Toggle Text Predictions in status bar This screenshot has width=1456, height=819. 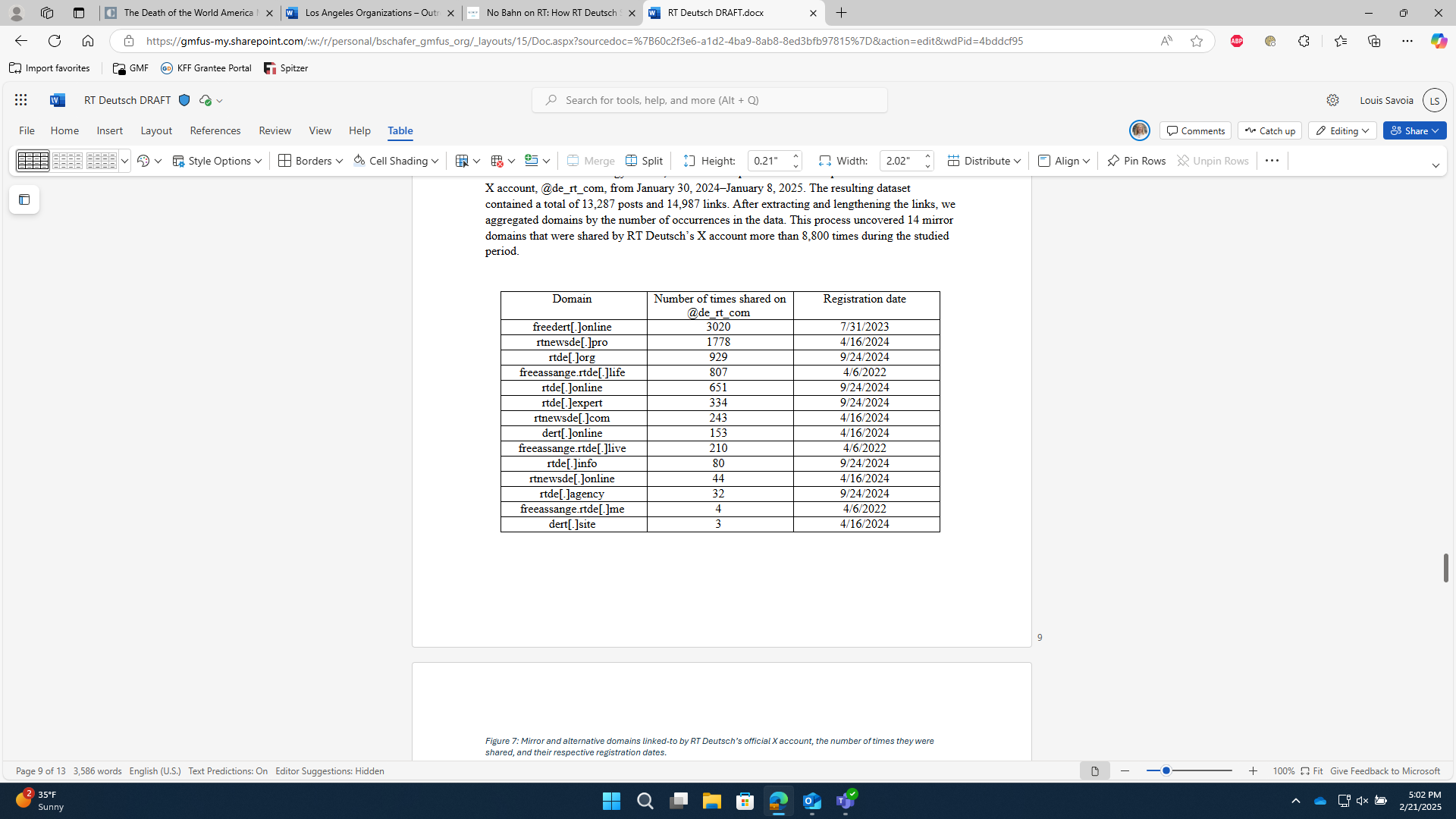(x=227, y=771)
